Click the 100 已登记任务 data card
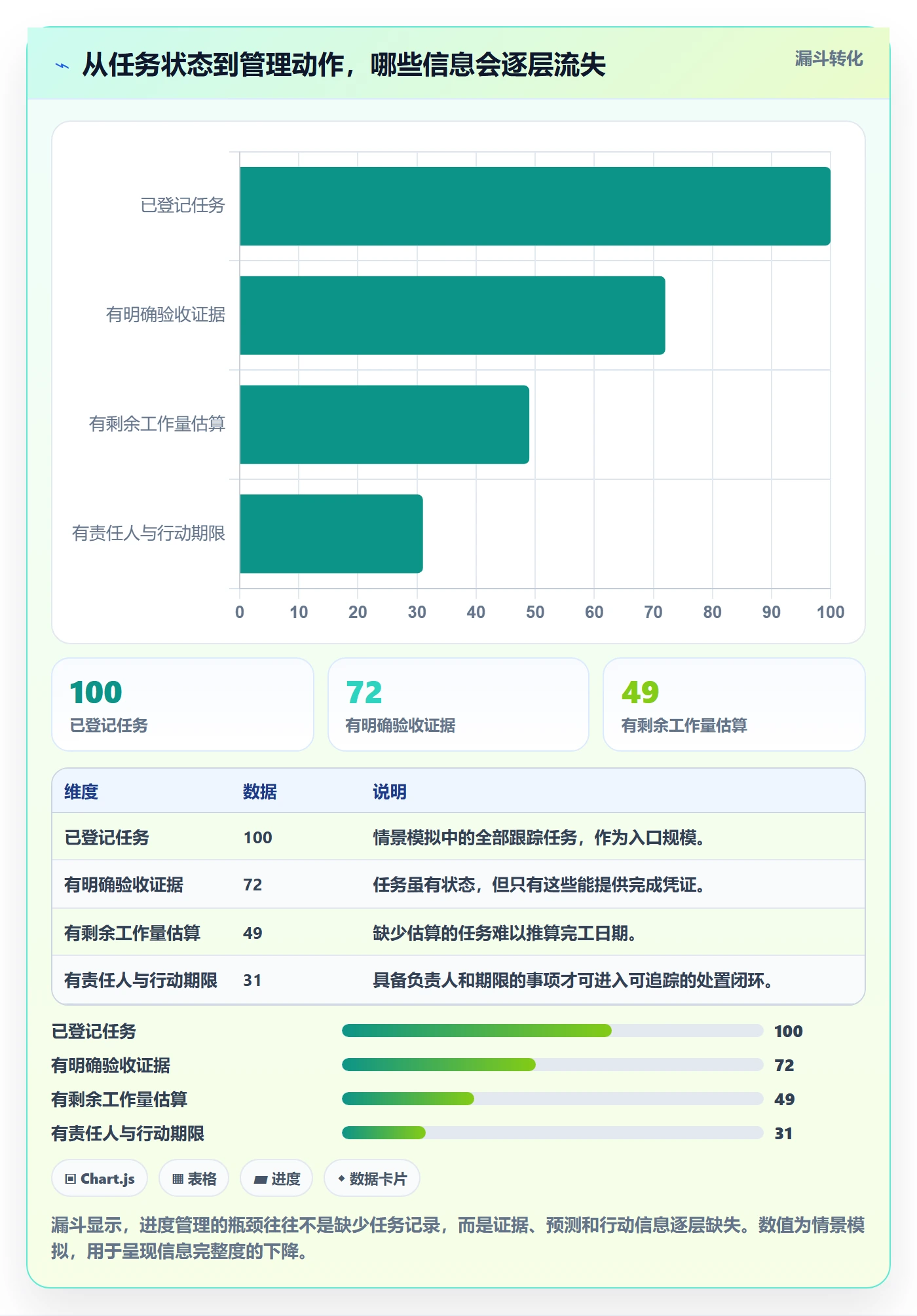917x1316 pixels. [x=183, y=704]
